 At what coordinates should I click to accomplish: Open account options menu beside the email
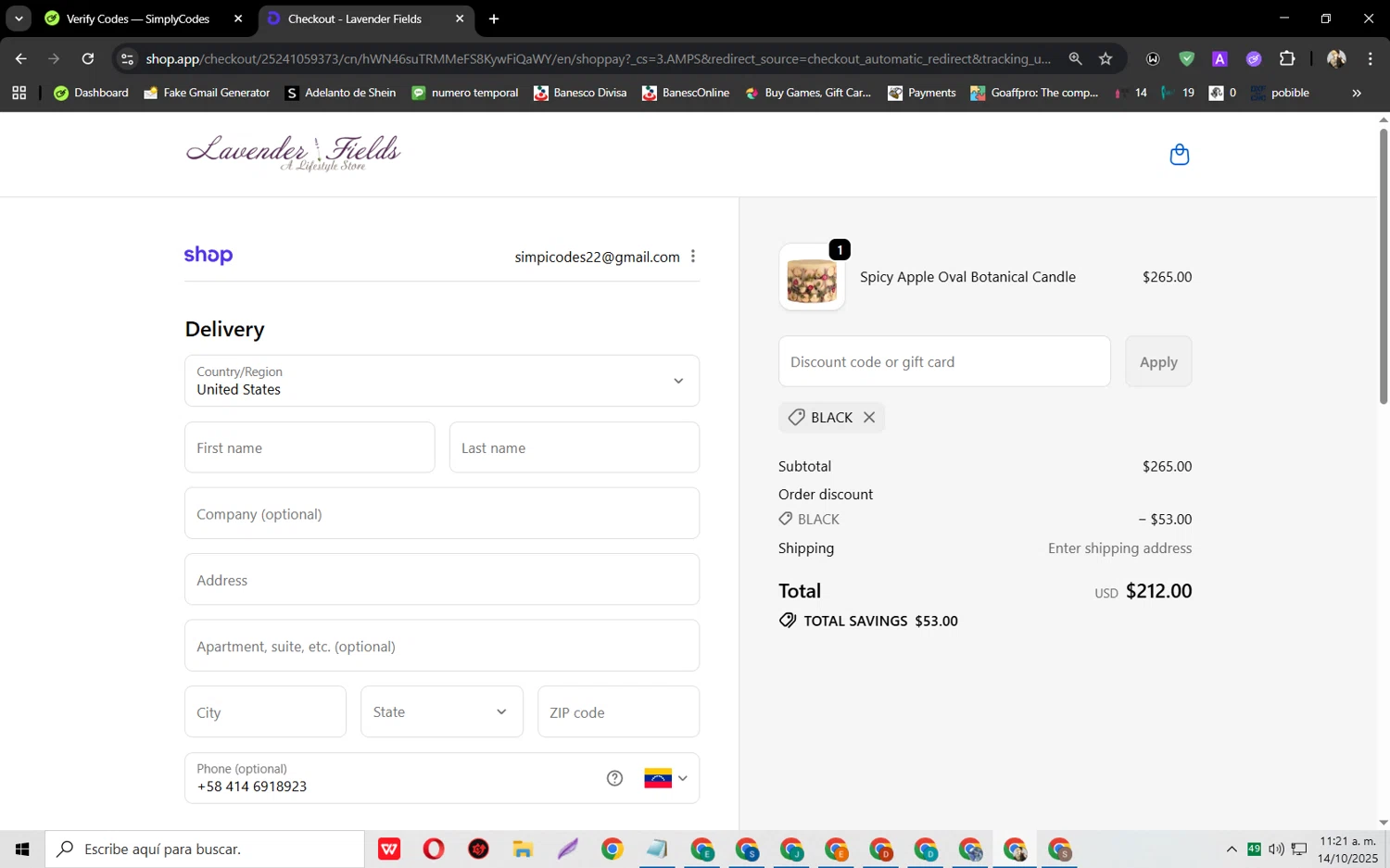(693, 257)
